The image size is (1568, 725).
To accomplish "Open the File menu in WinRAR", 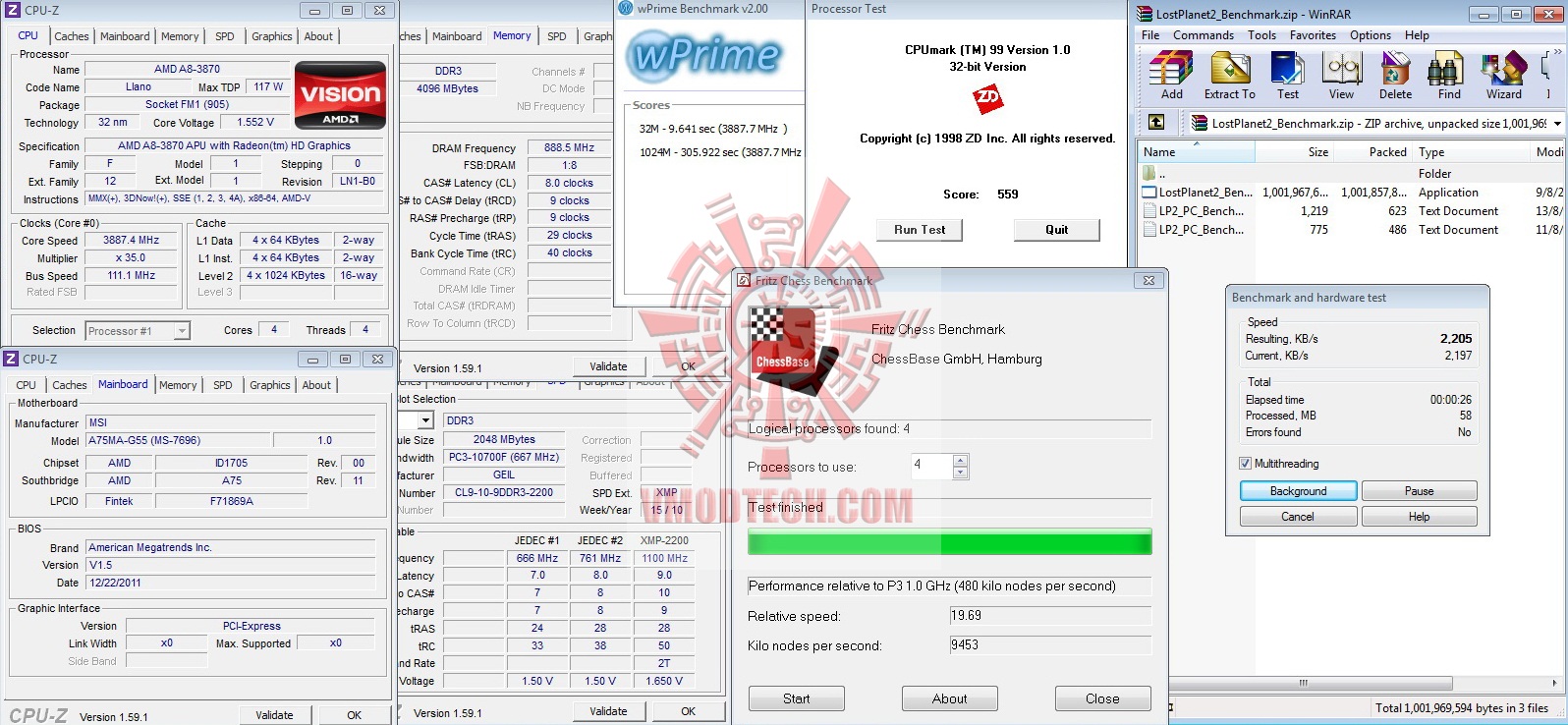I will tap(1150, 35).
